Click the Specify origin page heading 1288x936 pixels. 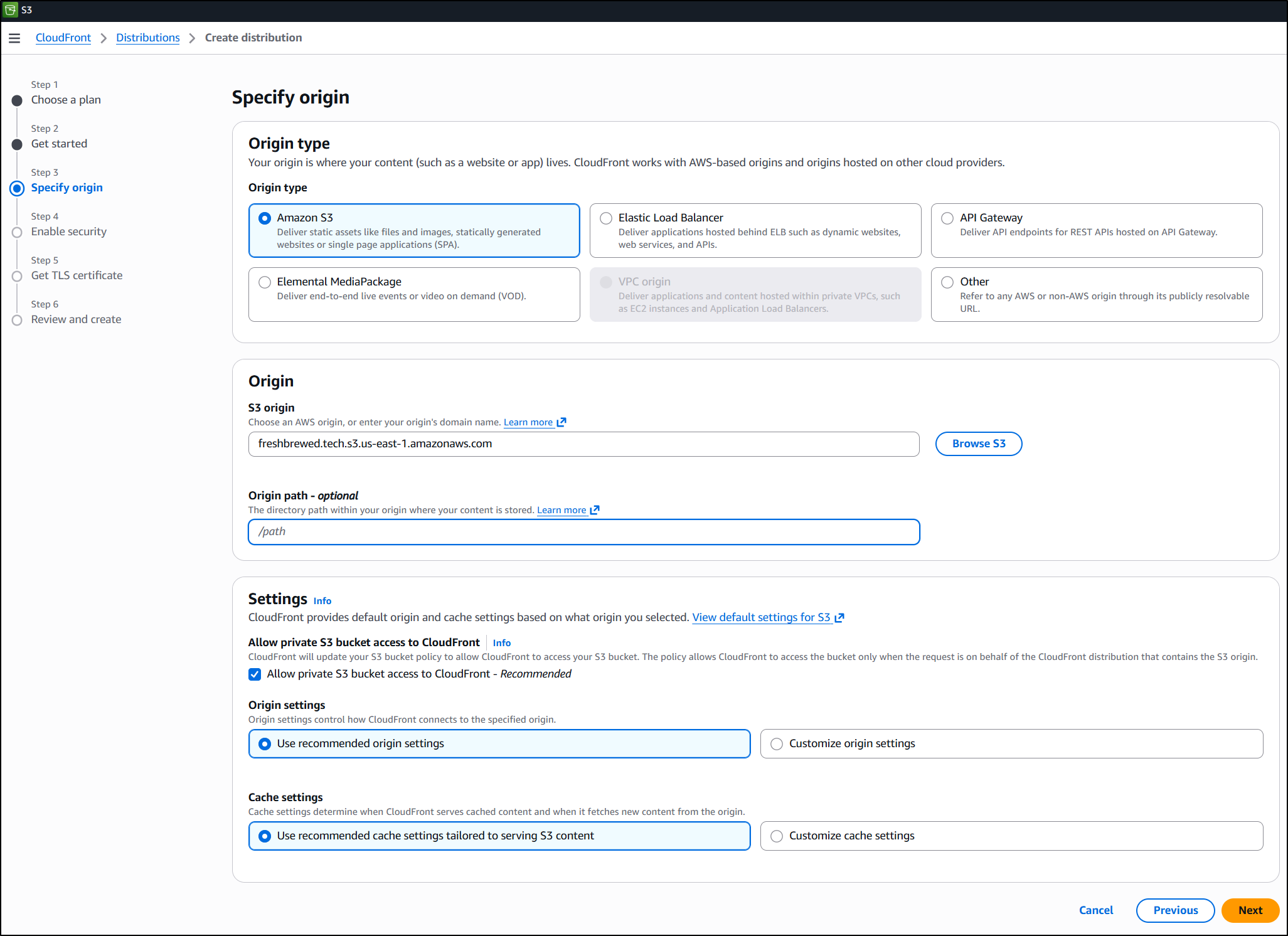pyautogui.click(x=290, y=97)
